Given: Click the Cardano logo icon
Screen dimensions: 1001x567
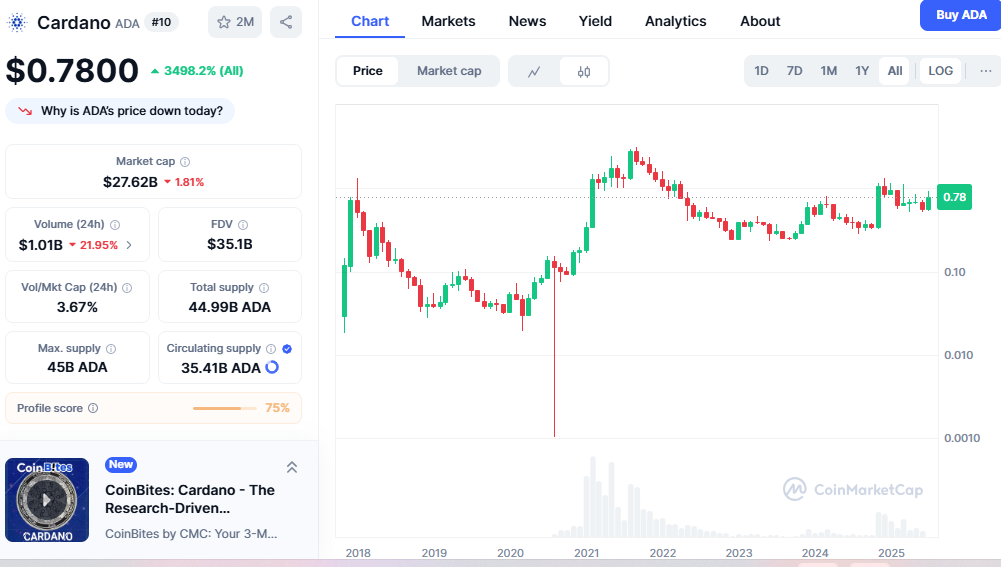Looking at the screenshot, I should tap(17, 23).
